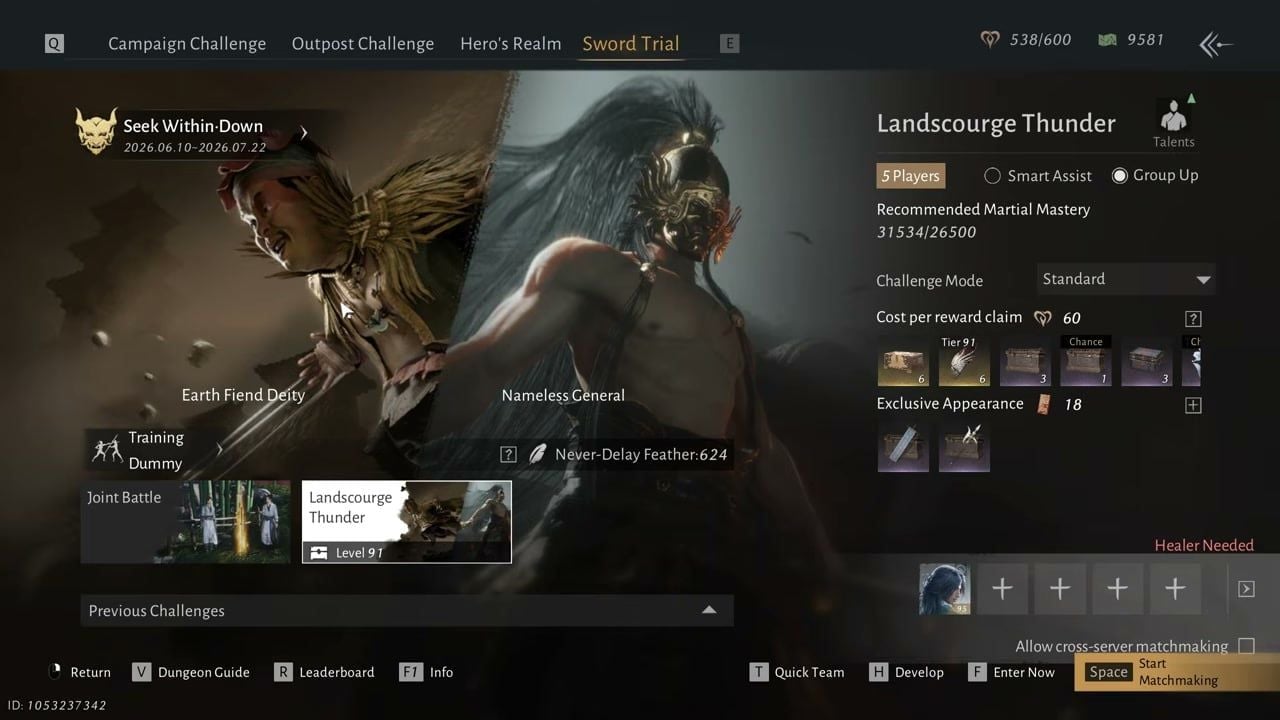Select the Exclusive Appearance blade chest item
1280x720 pixels.
[903, 446]
